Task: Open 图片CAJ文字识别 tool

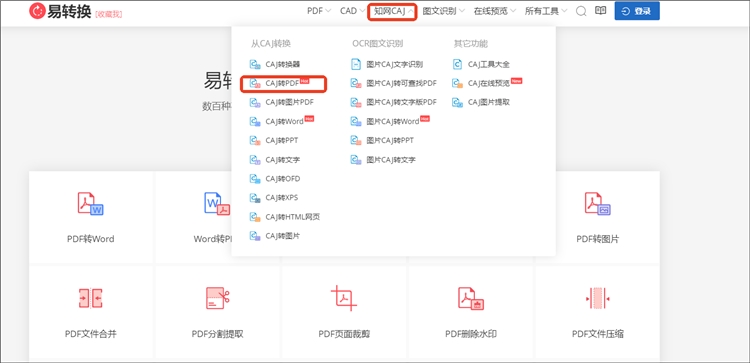Action: [387, 64]
